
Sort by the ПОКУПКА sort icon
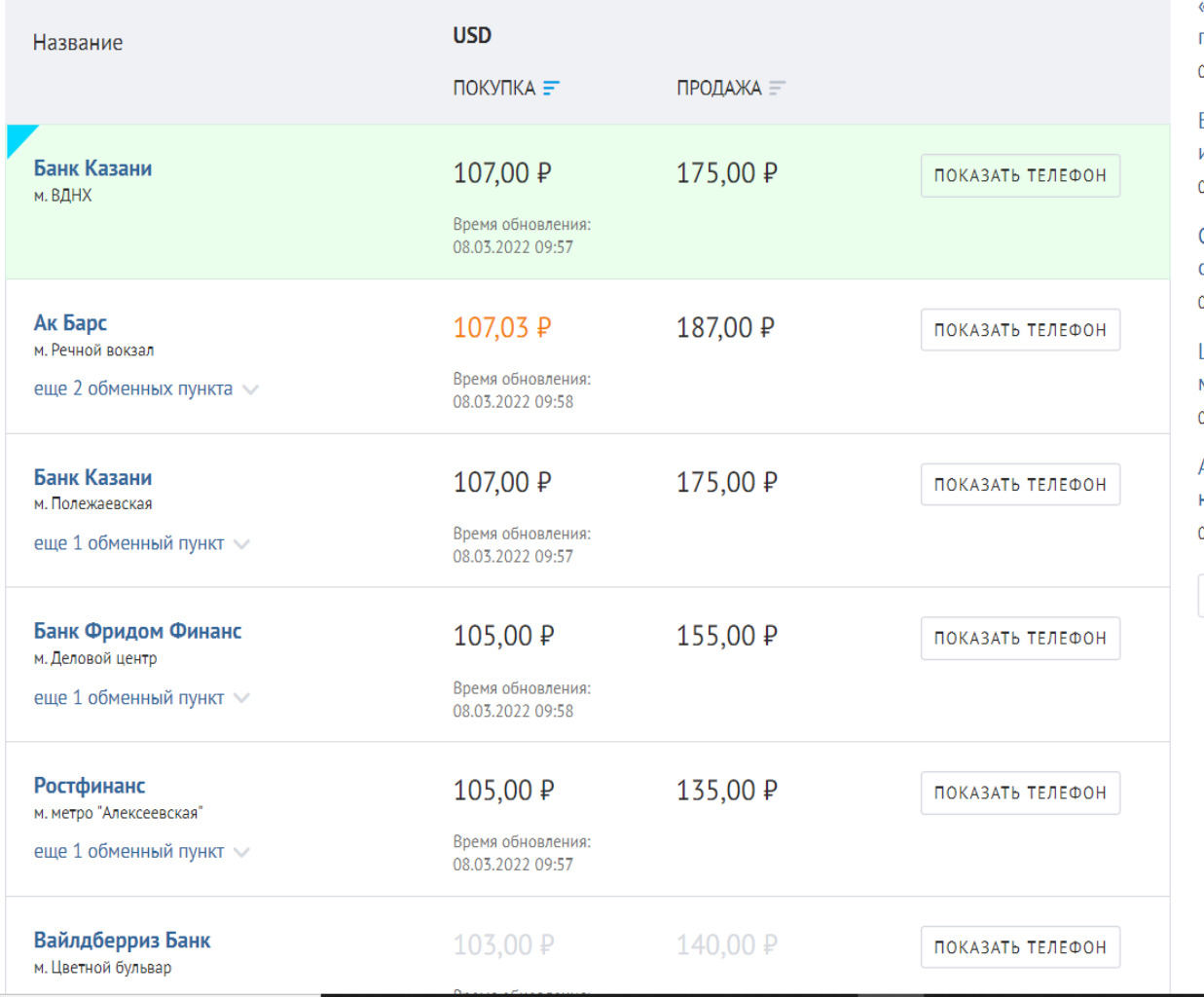coord(551,89)
